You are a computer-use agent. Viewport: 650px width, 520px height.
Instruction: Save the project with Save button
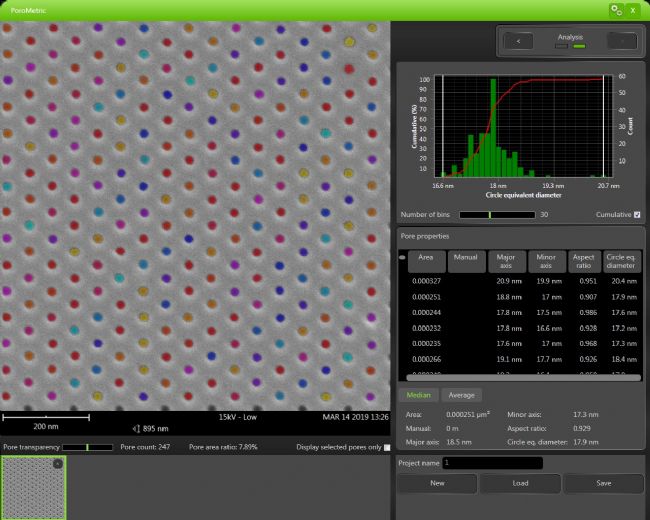601,483
